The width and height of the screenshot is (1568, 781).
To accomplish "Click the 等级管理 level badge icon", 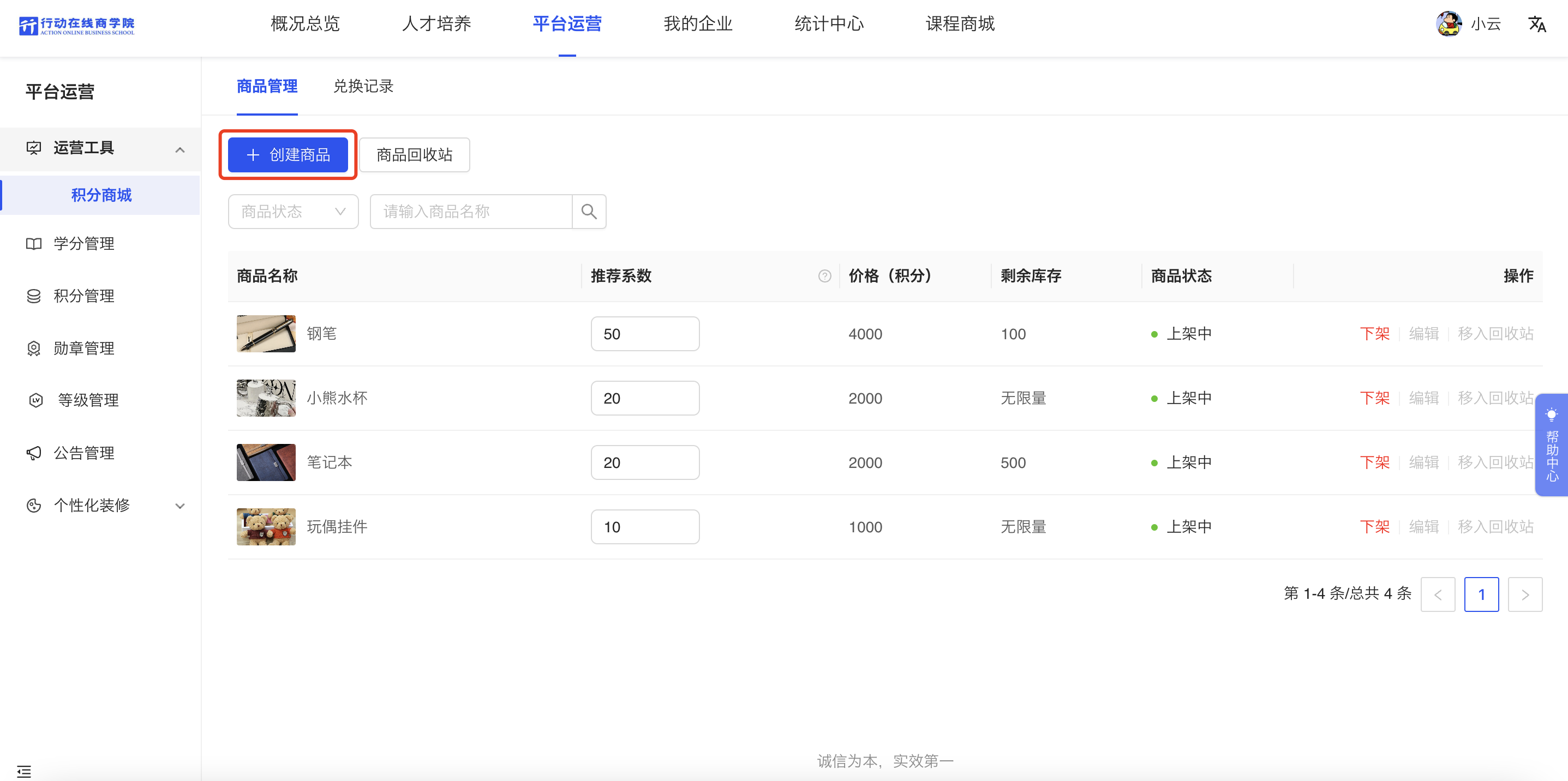I will pyautogui.click(x=36, y=400).
